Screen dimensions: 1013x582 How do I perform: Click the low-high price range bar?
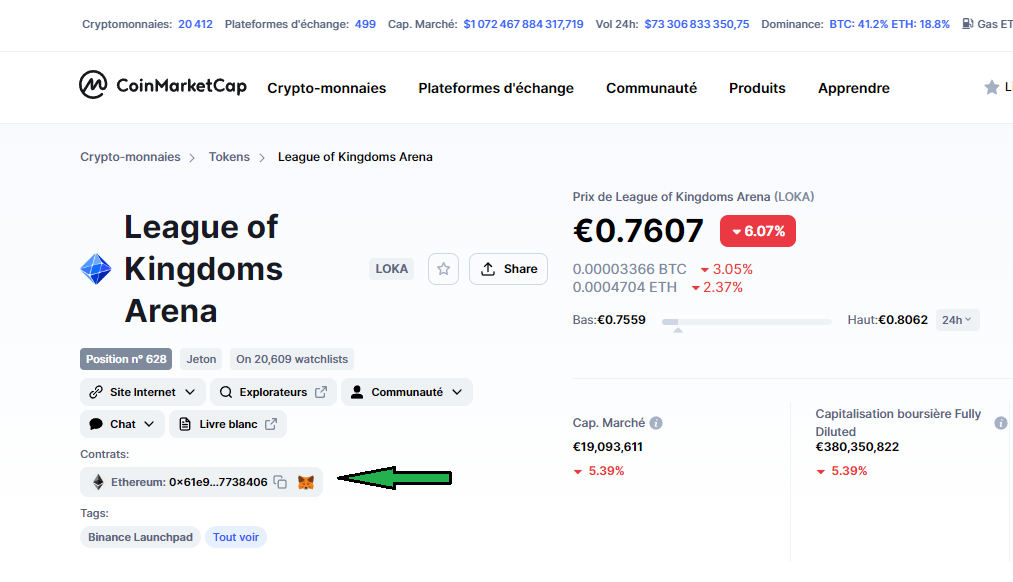(x=746, y=321)
